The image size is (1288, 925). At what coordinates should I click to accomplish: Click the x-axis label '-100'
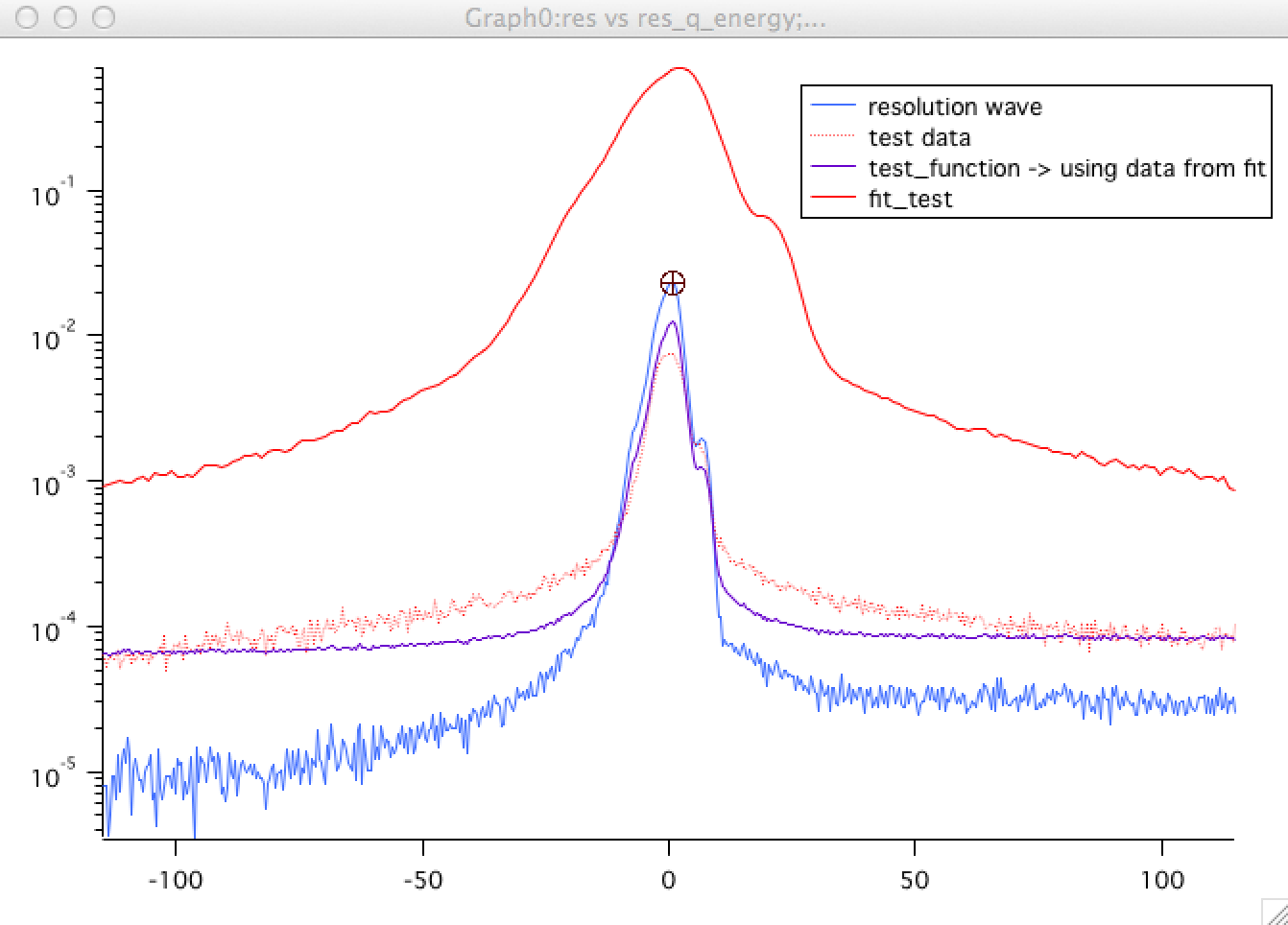pyautogui.click(x=176, y=880)
